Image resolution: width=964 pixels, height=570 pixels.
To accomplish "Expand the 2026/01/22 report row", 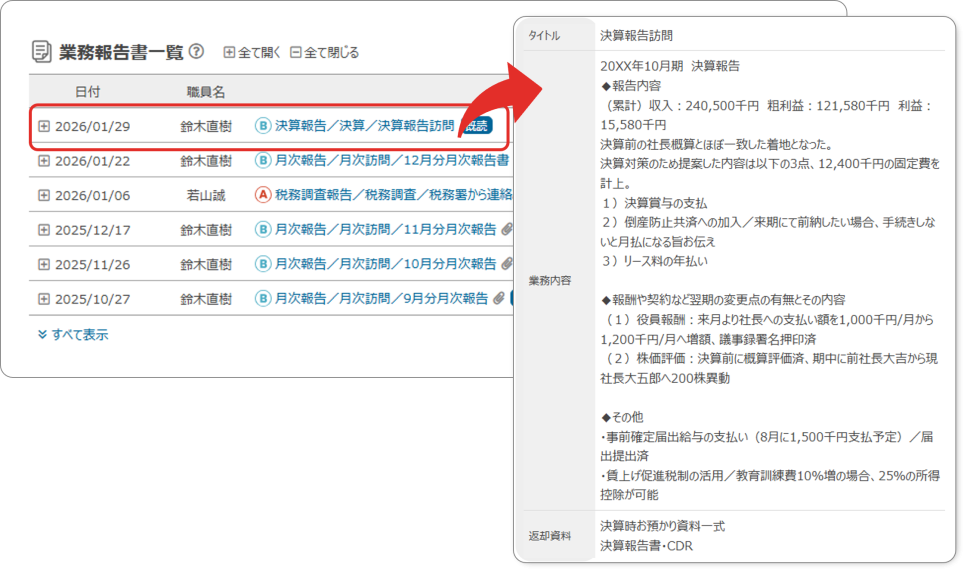I will [x=44, y=161].
